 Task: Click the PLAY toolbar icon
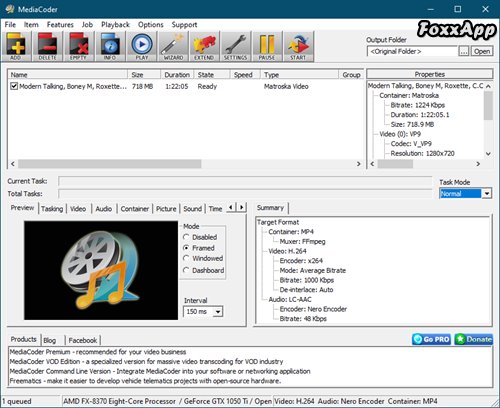click(x=142, y=46)
